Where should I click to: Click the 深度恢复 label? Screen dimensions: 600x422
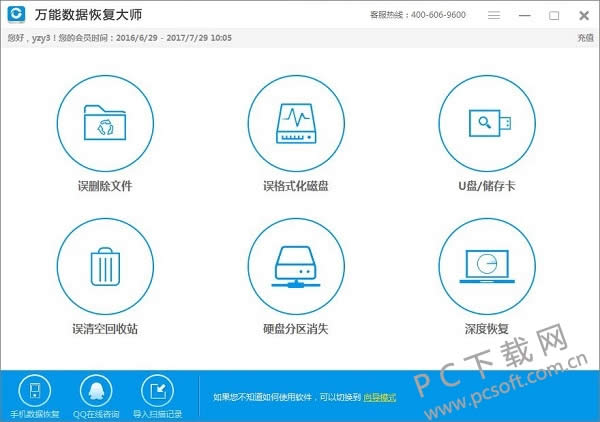pyautogui.click(x=487, y=329)
